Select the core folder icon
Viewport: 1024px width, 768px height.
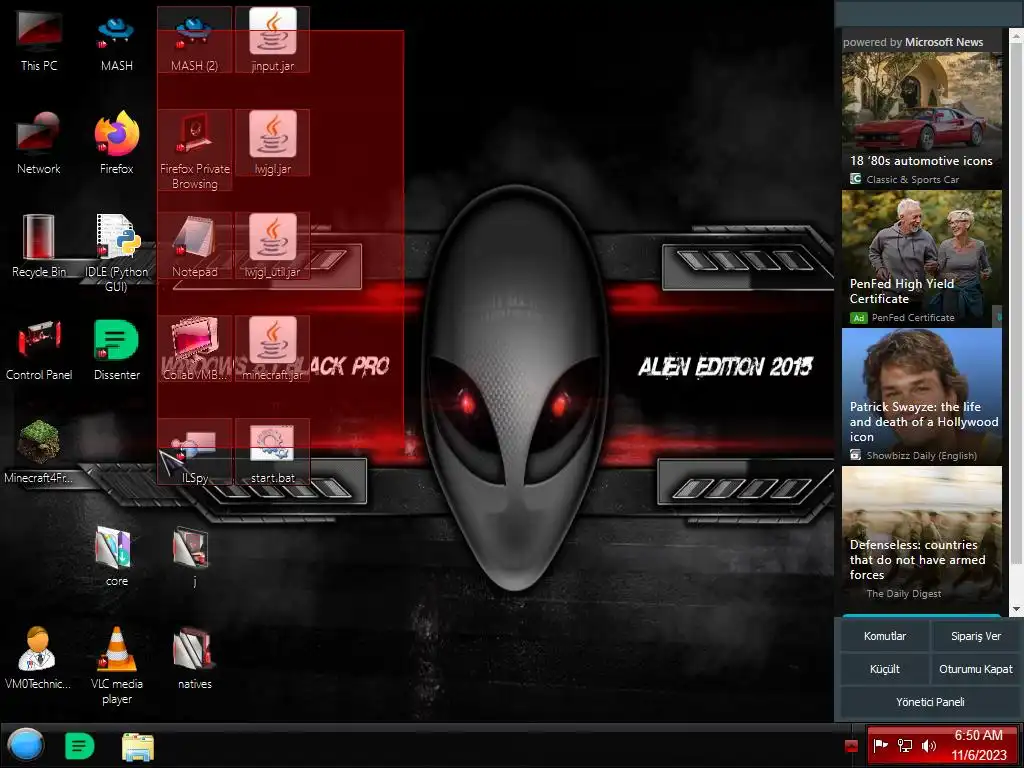click(x=117, y=555)
